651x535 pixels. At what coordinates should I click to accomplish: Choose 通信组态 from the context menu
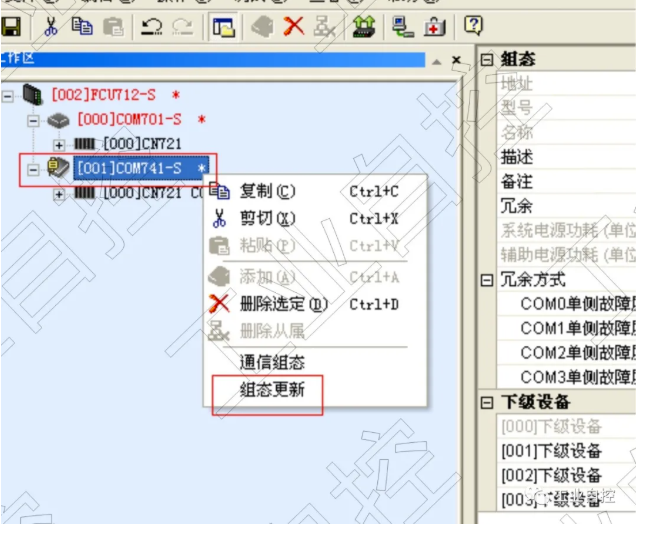pos(272,362)
